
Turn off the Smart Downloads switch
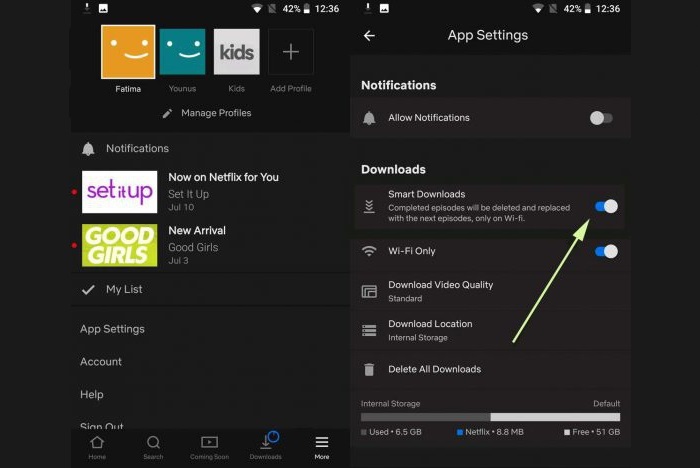tap(606, 206)
